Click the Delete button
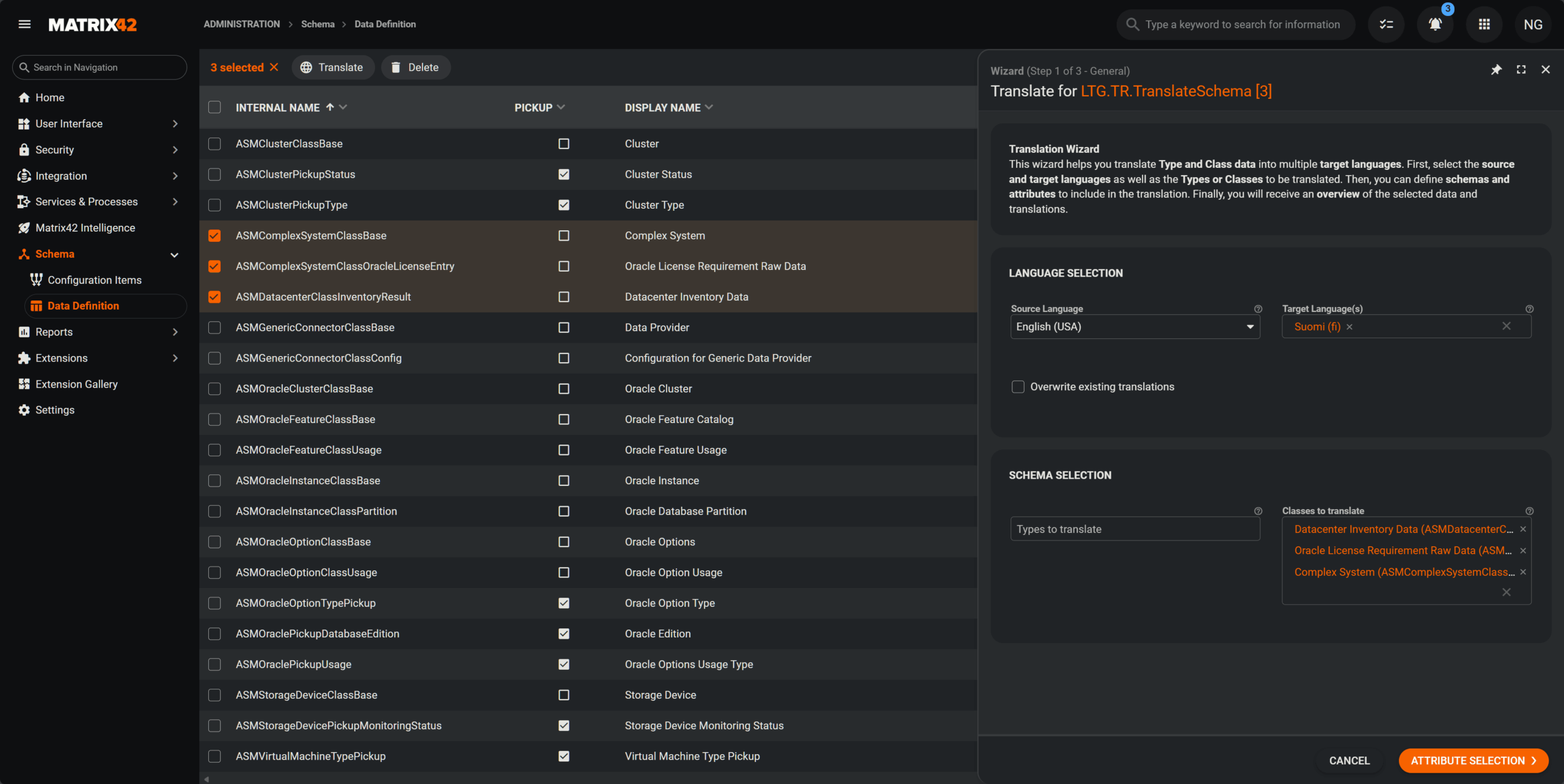Image resolution: width=1564 pixels, height=784 pixels. tap(415, 67)
